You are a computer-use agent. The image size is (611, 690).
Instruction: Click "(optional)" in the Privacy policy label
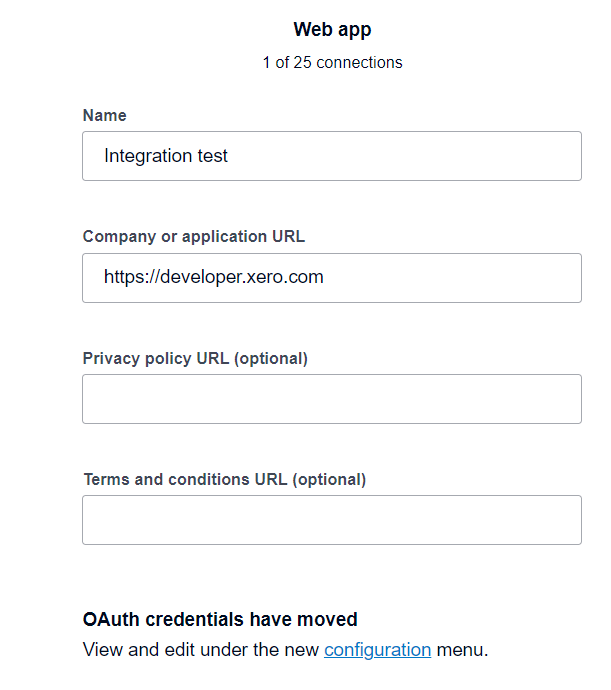tap(271, 359)
